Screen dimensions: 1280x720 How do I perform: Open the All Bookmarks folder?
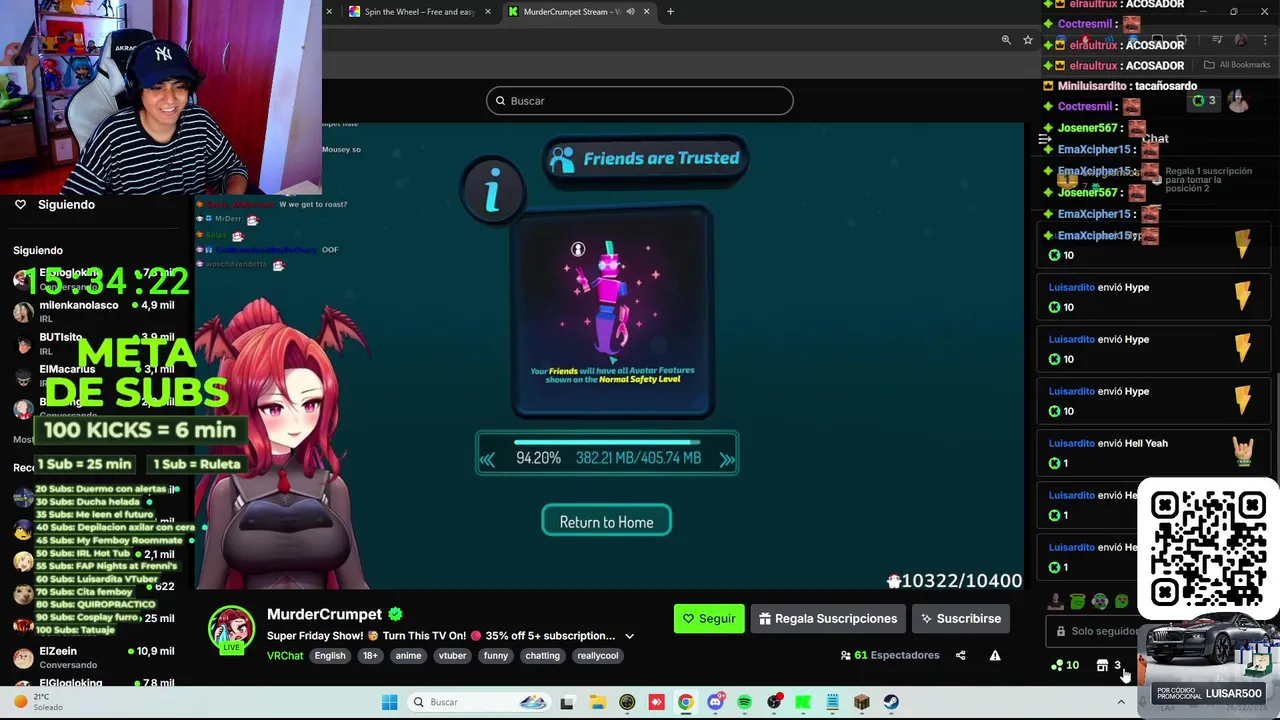[x=1237, y=65]
